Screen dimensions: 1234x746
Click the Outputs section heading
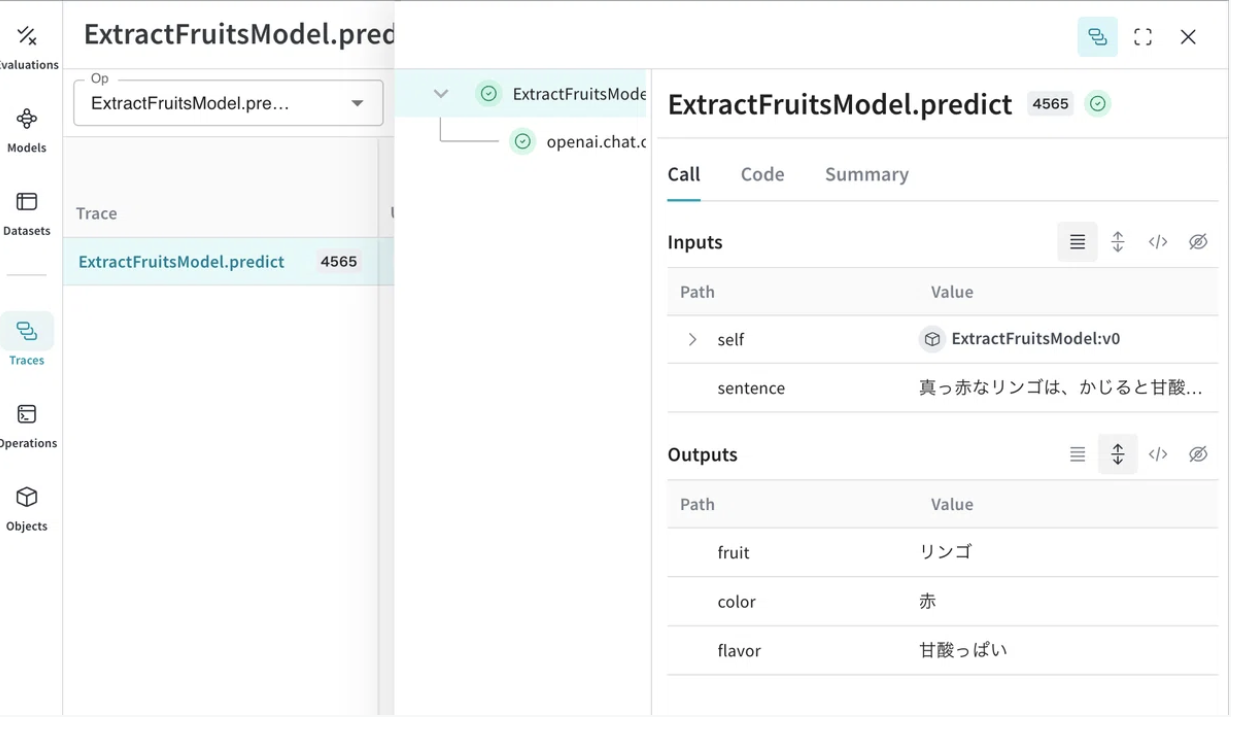[x=702, y=454]
